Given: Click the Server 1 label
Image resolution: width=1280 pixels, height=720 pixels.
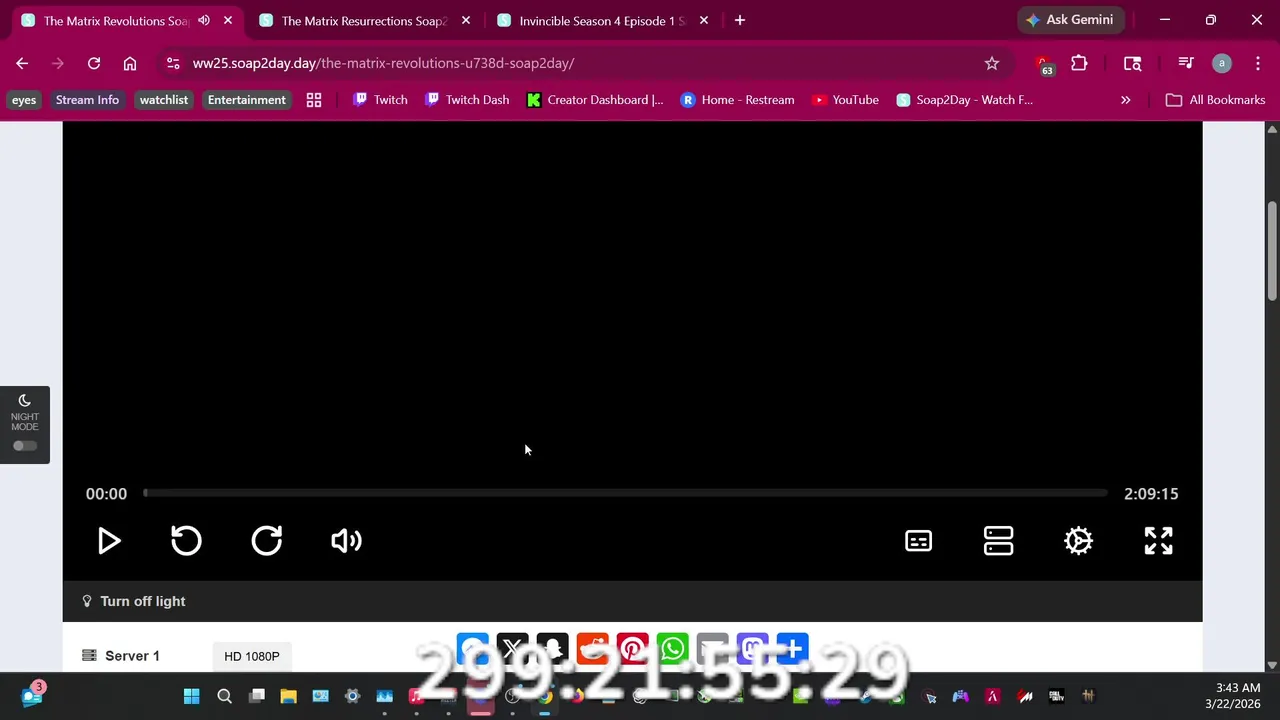Looking at the screenshot, I should (x=132, y=656).
